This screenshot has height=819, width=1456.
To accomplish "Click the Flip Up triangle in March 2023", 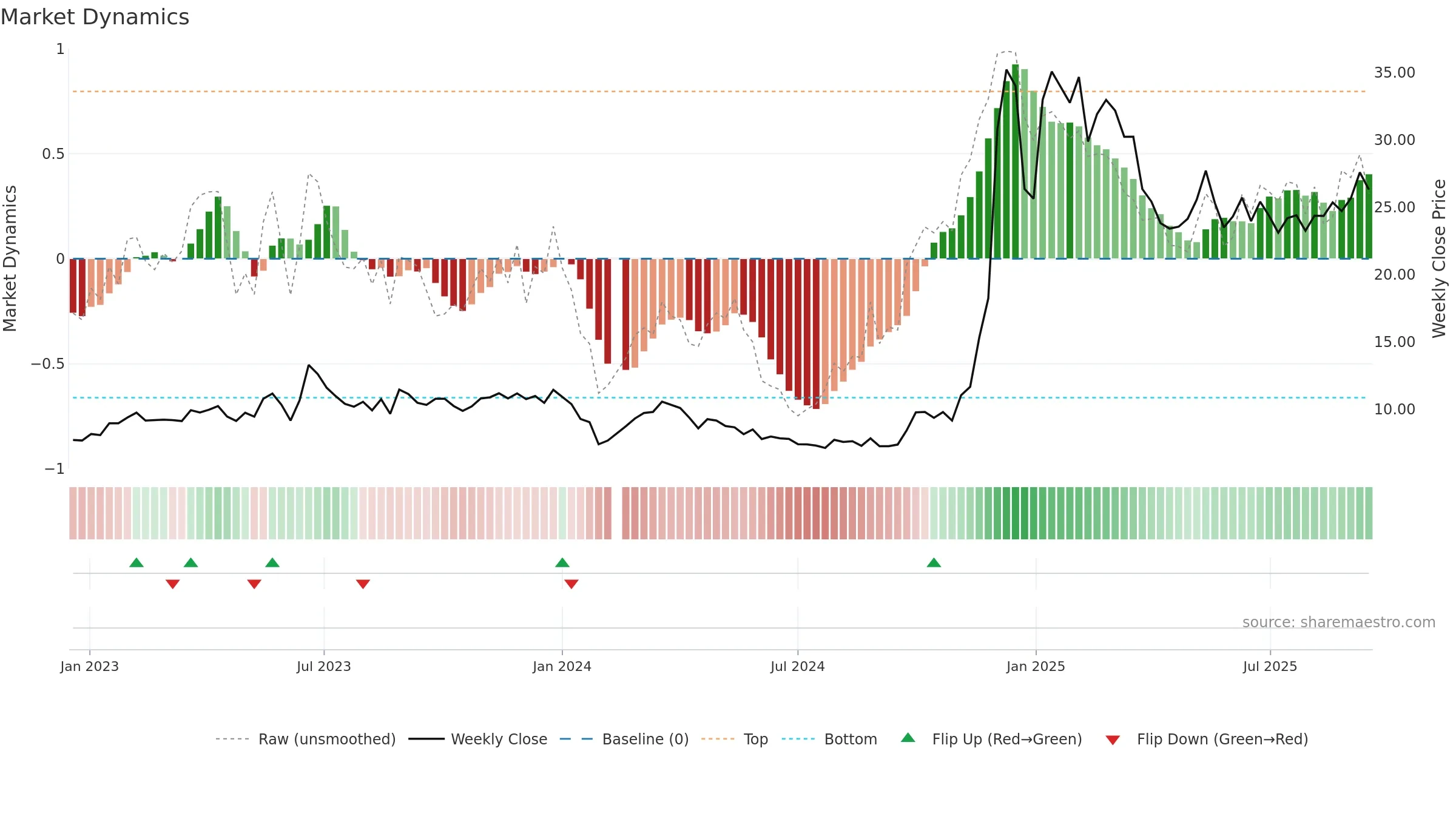I will [x=190, y=562].
